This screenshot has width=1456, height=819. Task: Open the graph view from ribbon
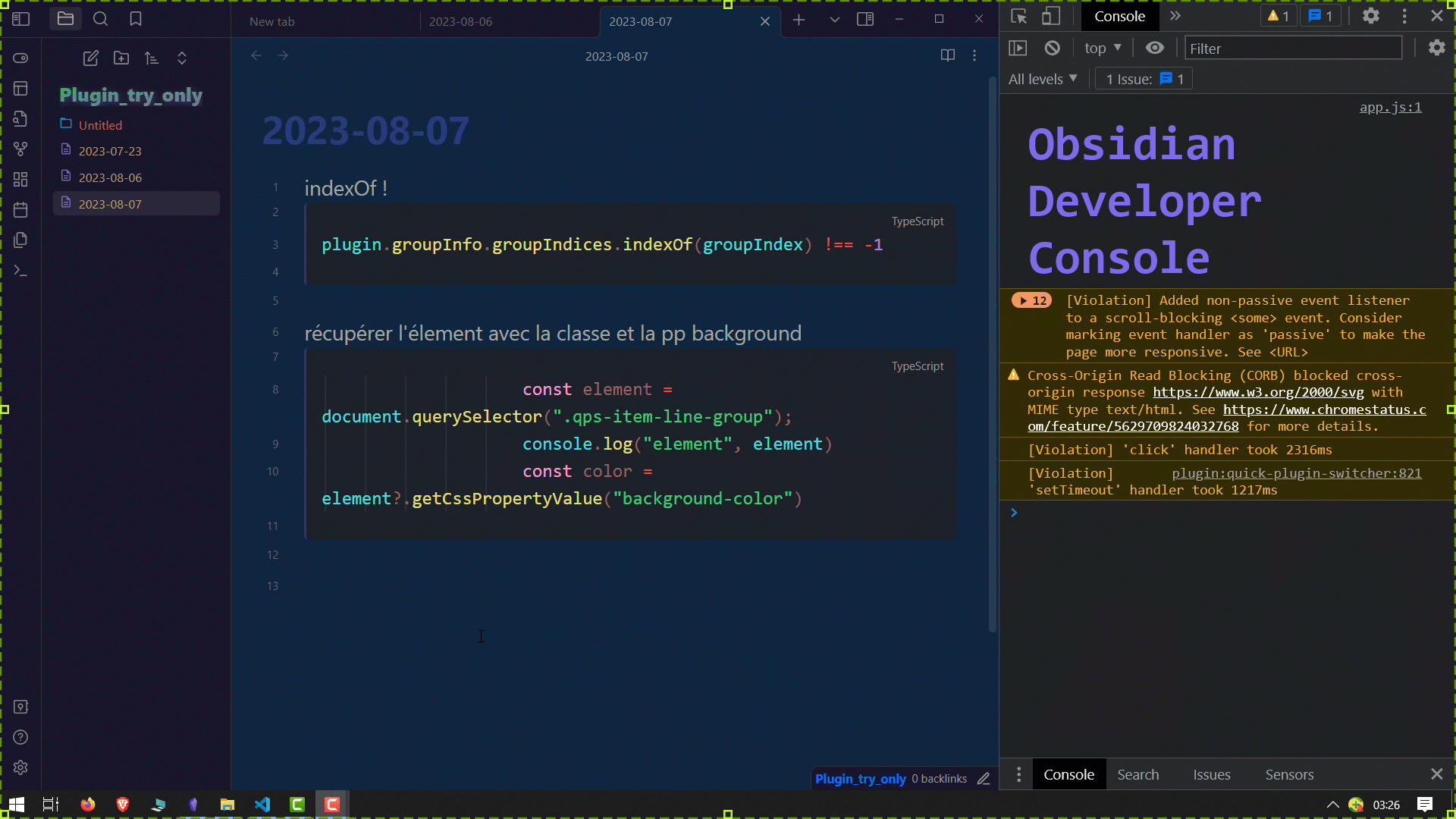click(20, 149)
